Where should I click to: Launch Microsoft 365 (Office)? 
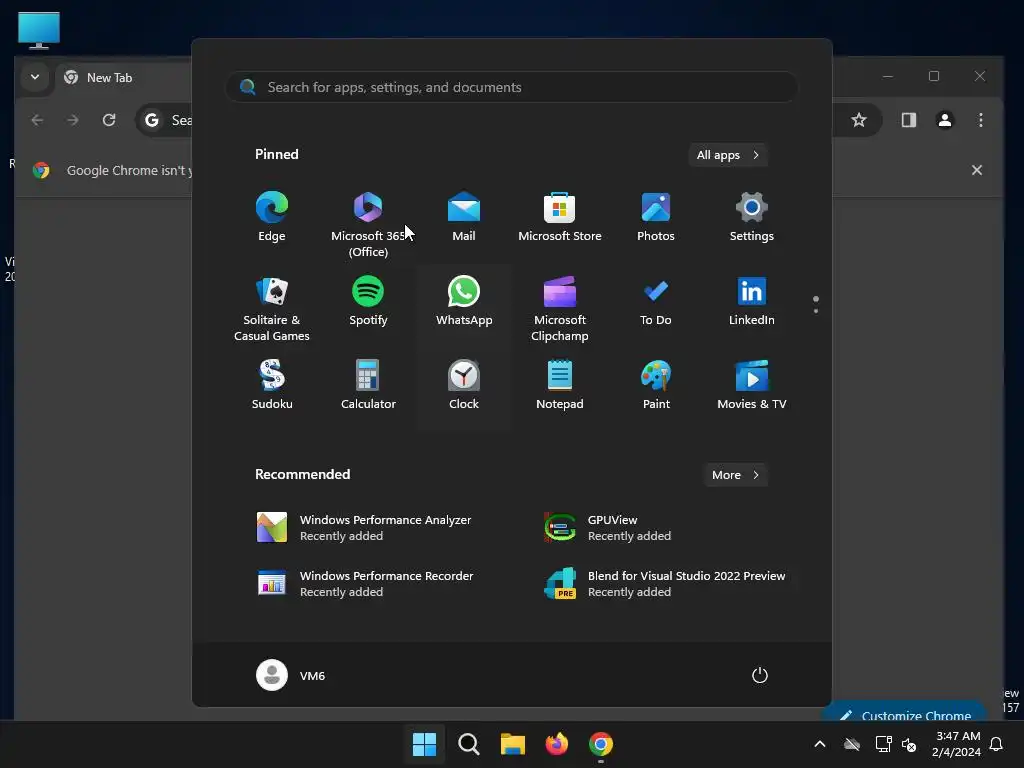pyautogui.click(x=368, y=223)
